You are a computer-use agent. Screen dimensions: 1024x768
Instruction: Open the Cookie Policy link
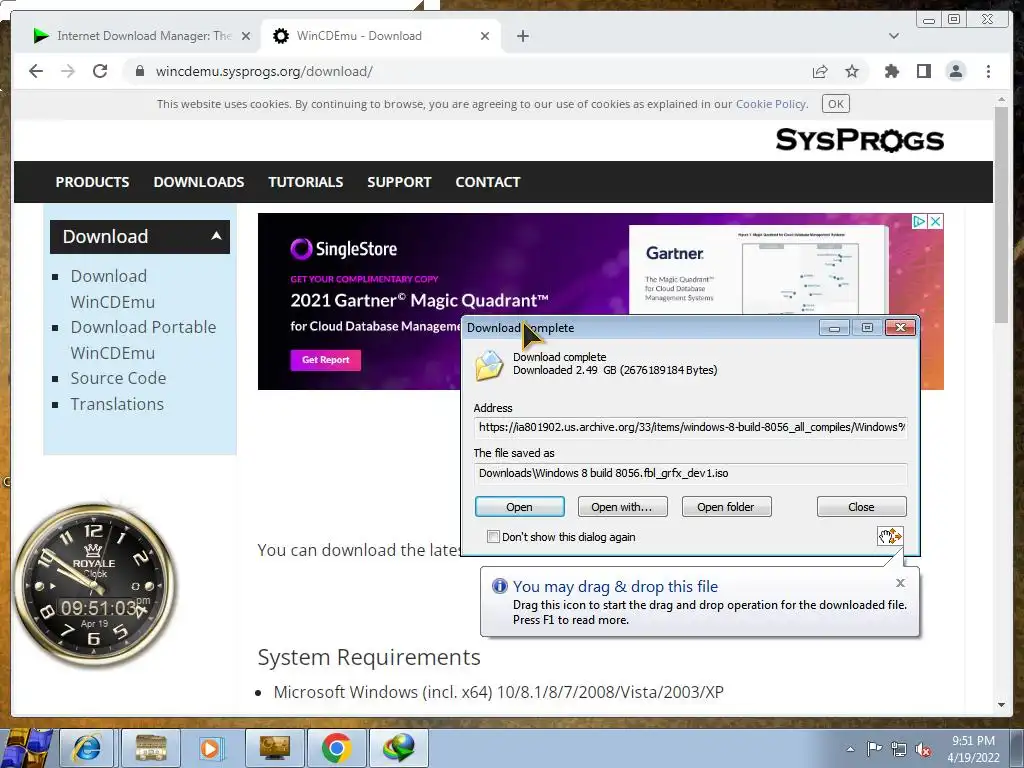[771, 104]
